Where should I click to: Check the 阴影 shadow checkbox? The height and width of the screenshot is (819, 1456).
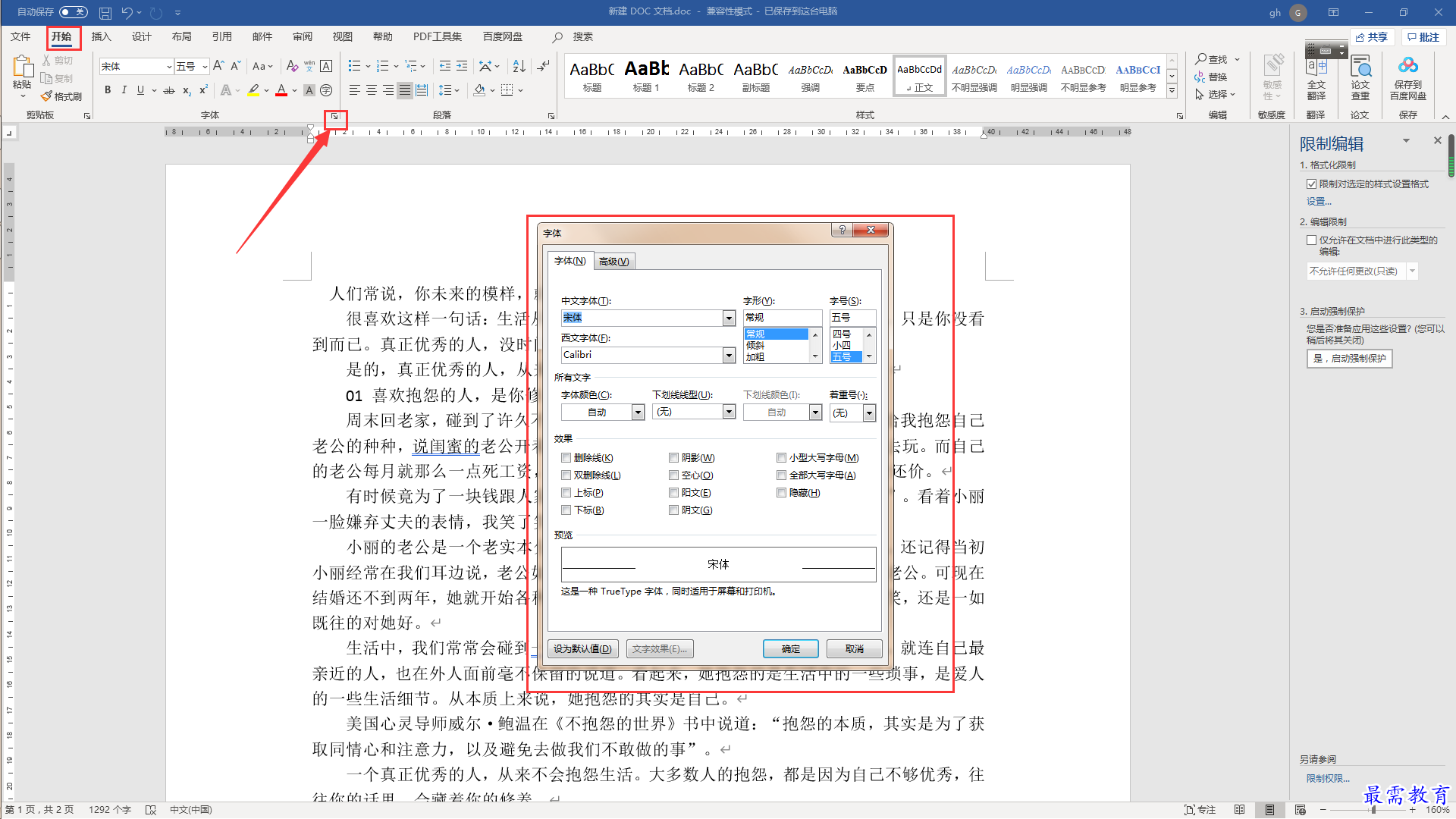673,457
